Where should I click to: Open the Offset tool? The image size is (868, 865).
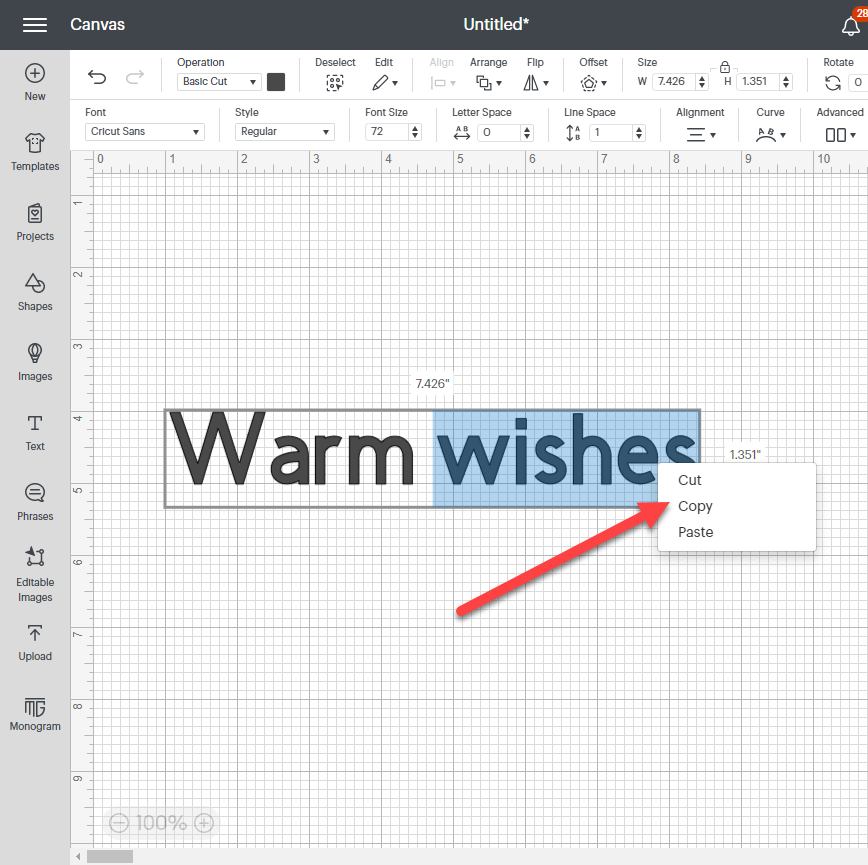(x=593, y=81)
